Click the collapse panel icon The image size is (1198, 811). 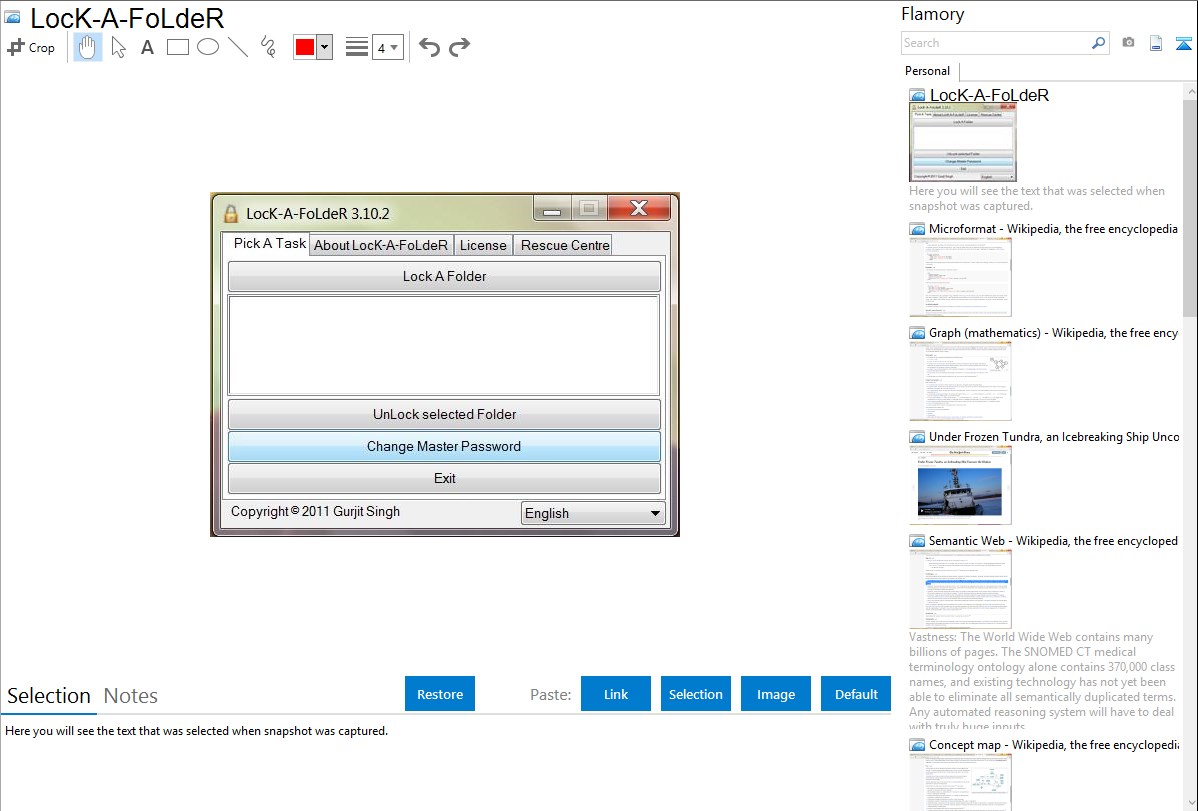pyautogui.click(x=1183, y=43)
